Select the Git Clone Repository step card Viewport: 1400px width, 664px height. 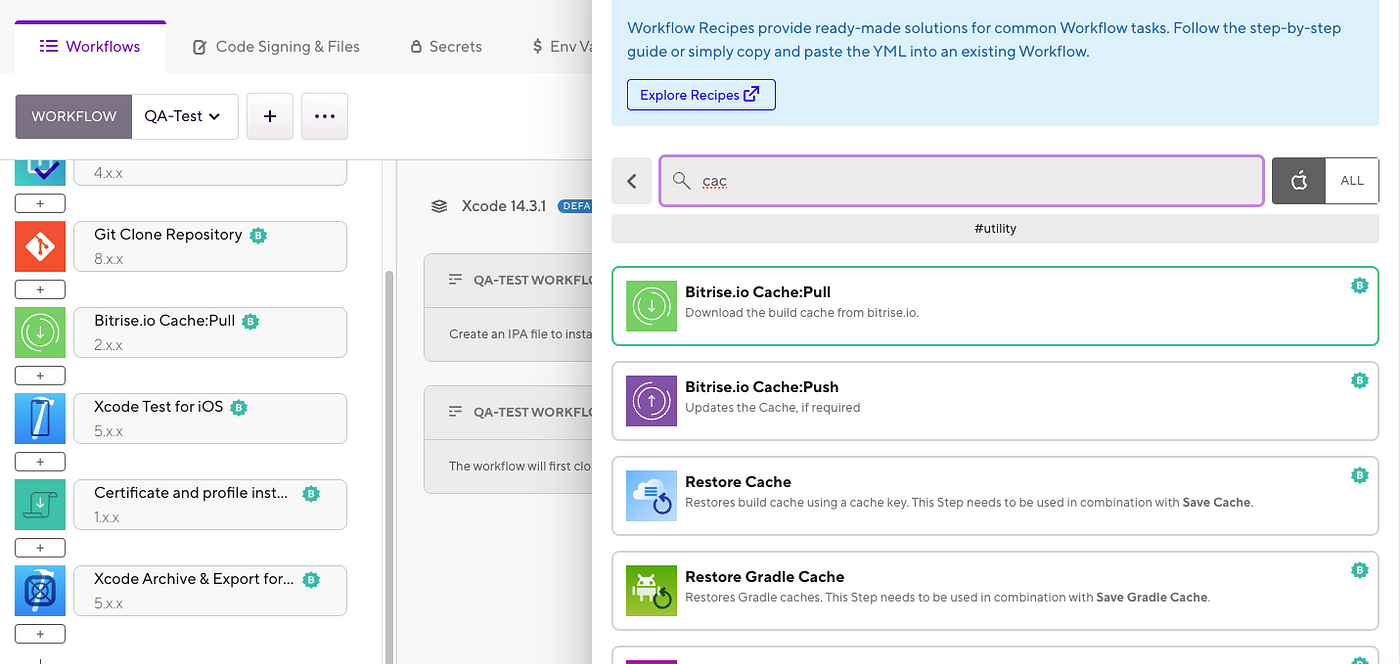(210, 246)
